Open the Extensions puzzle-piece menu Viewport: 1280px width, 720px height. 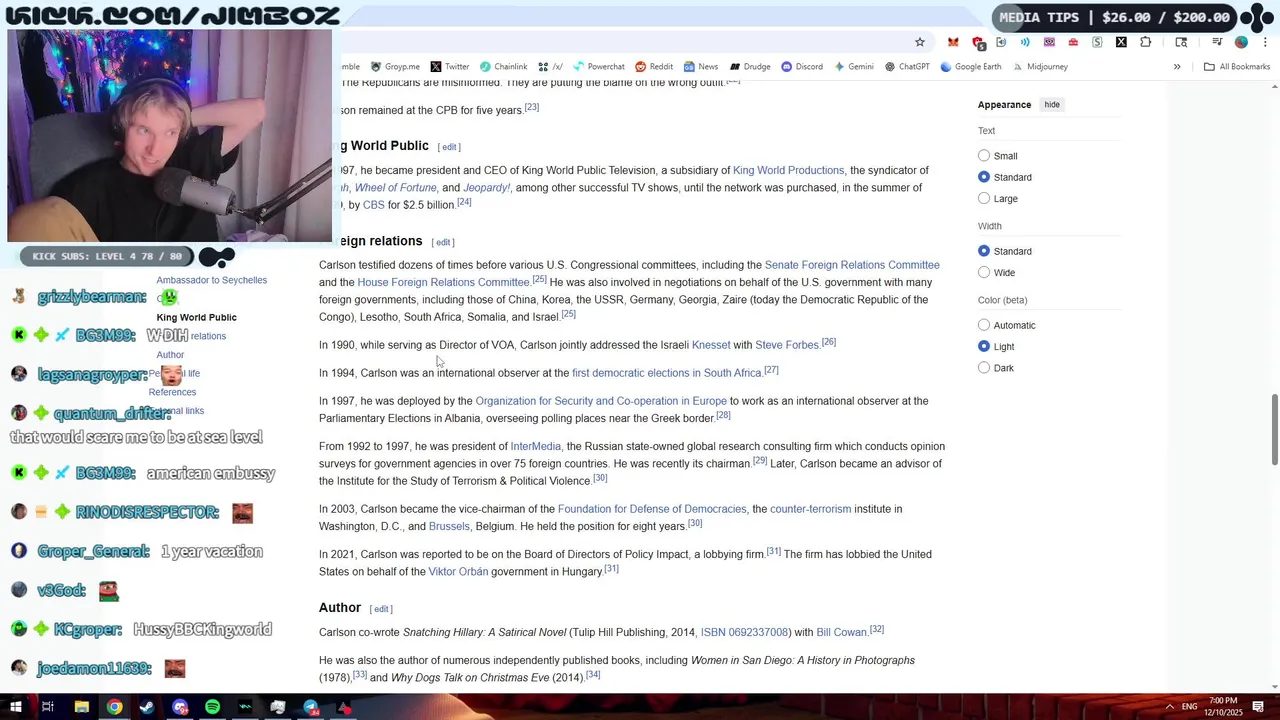(1145, 42)
